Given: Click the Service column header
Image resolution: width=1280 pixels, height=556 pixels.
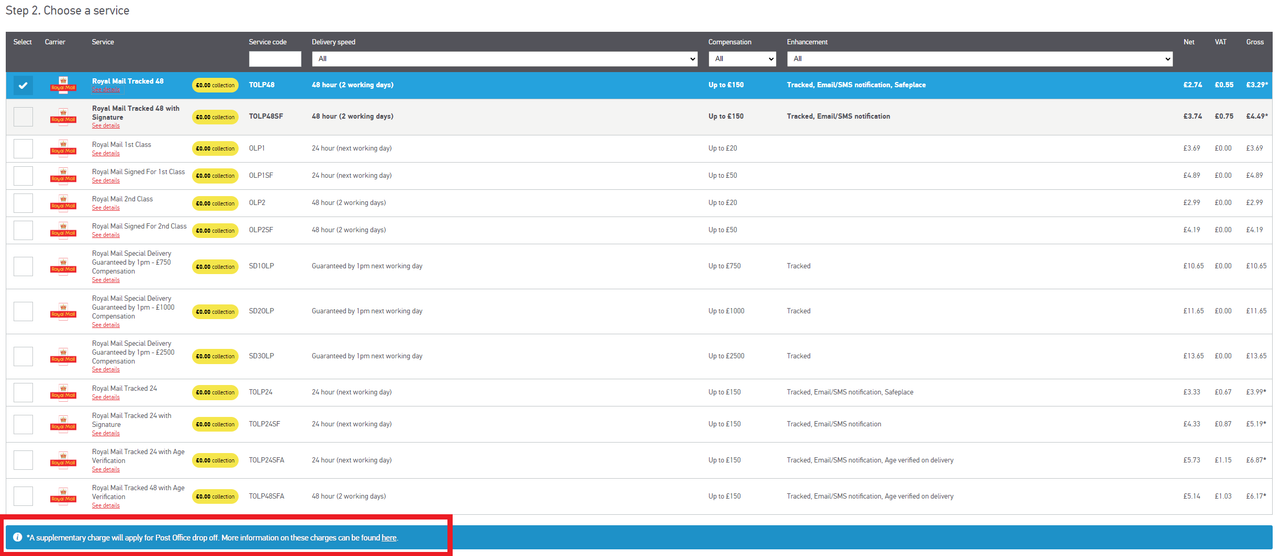Looking at the screenshot, I should click(x=103, y=42).
